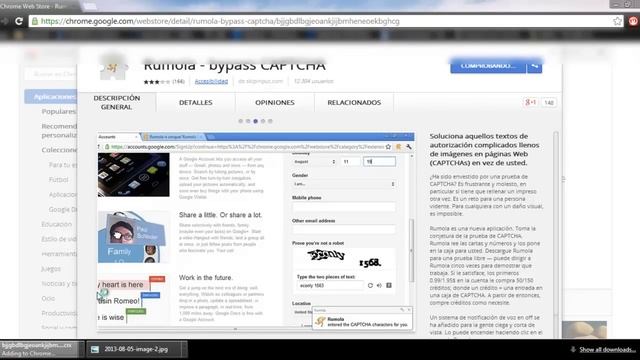Click the review count (144)
Screen dimensions: 640x360
pos(178,82)
